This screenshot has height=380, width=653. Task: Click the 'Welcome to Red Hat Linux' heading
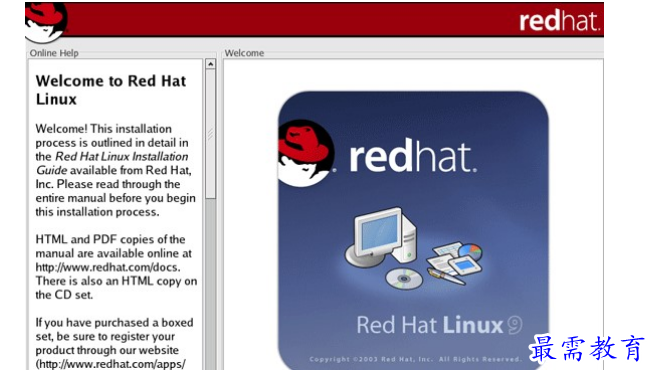(111, 90)
